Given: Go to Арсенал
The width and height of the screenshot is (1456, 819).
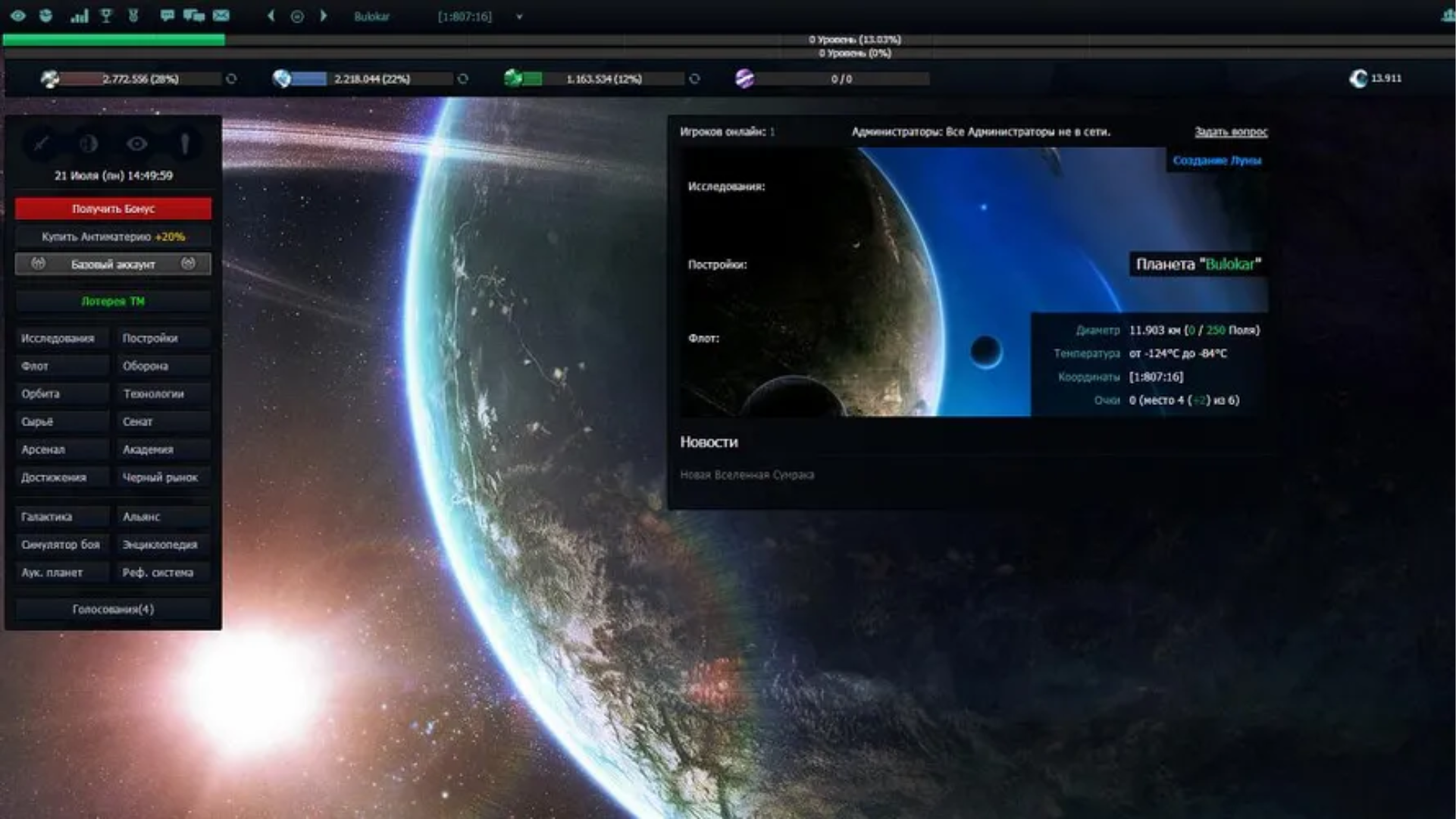Looking at the screenshot, I should (x=62, y=450).
